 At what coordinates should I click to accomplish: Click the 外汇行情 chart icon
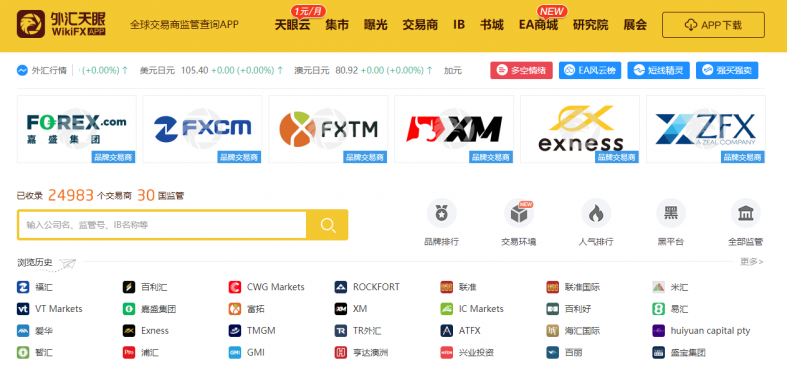pyautogui.click(x=22, y=70)
